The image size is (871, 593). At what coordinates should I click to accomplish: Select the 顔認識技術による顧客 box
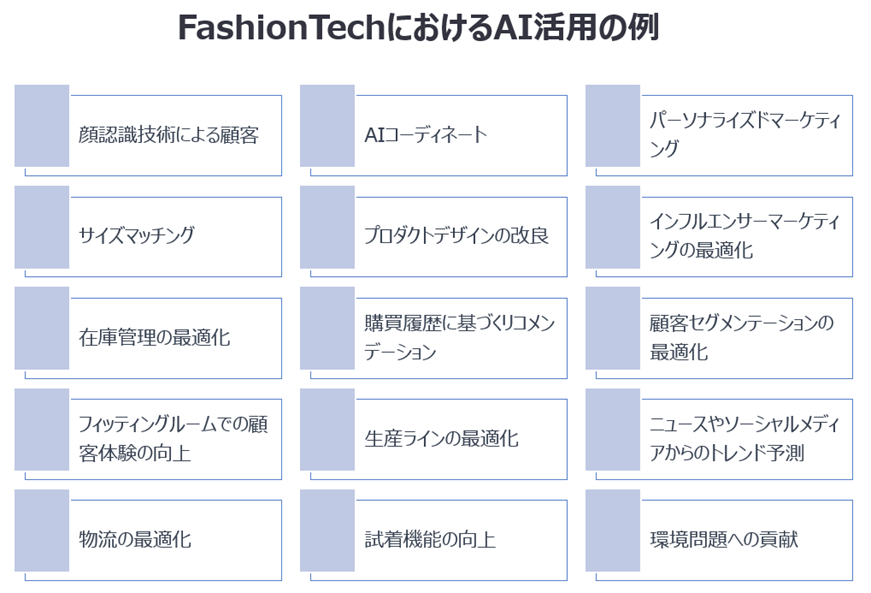[x=170, y=135]
